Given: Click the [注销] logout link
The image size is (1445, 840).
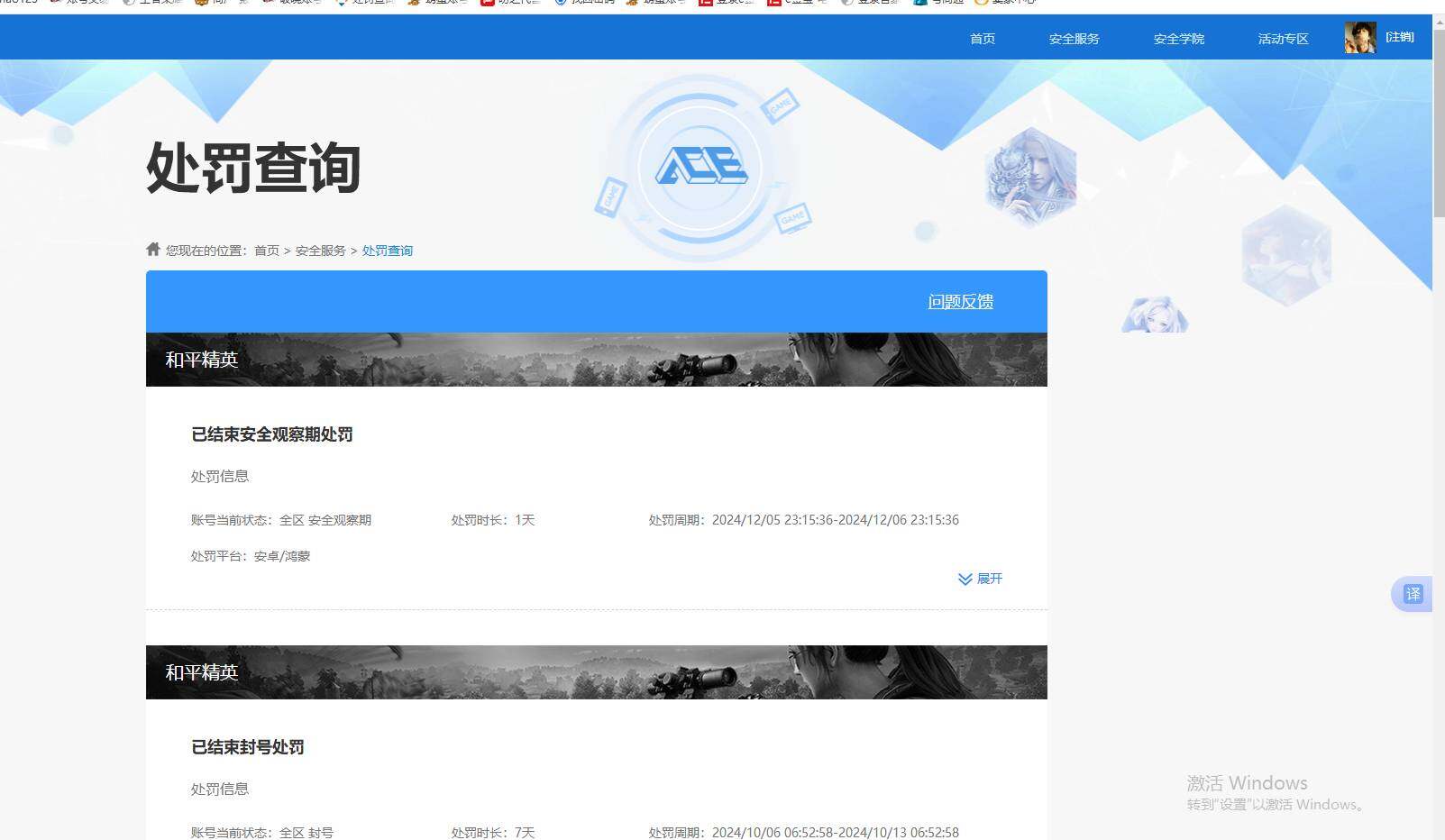Looking at the screenshot, I should click(1398, 37).
